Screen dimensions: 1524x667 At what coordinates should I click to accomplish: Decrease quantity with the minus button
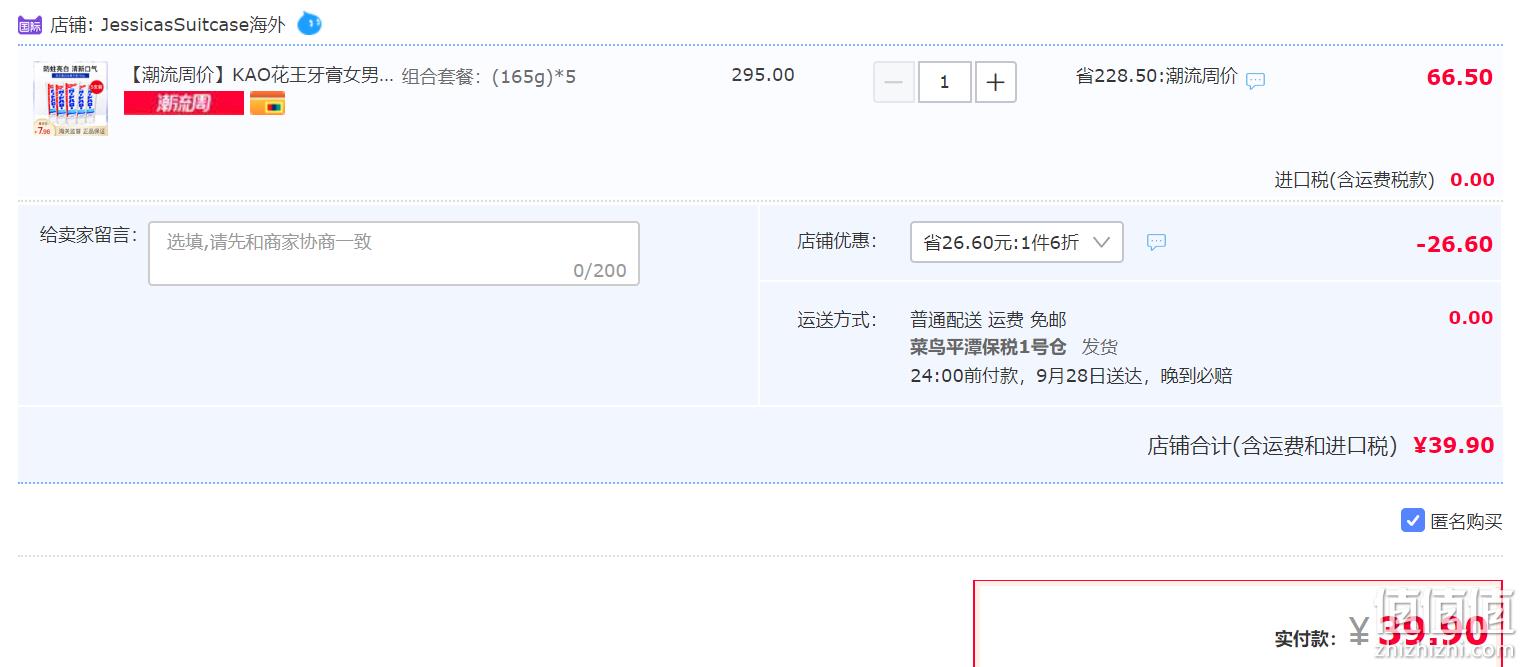pos(894,82)
